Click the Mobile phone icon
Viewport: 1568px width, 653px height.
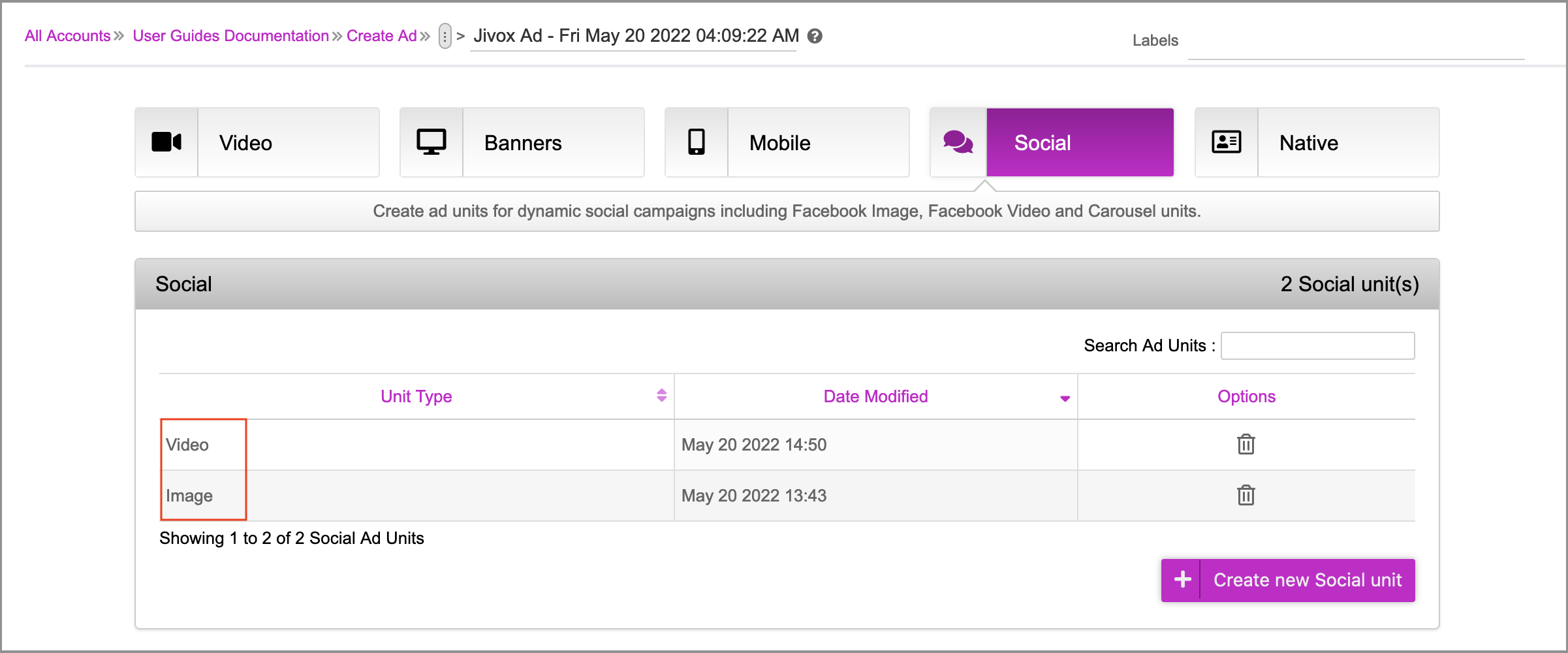point(697,142)
